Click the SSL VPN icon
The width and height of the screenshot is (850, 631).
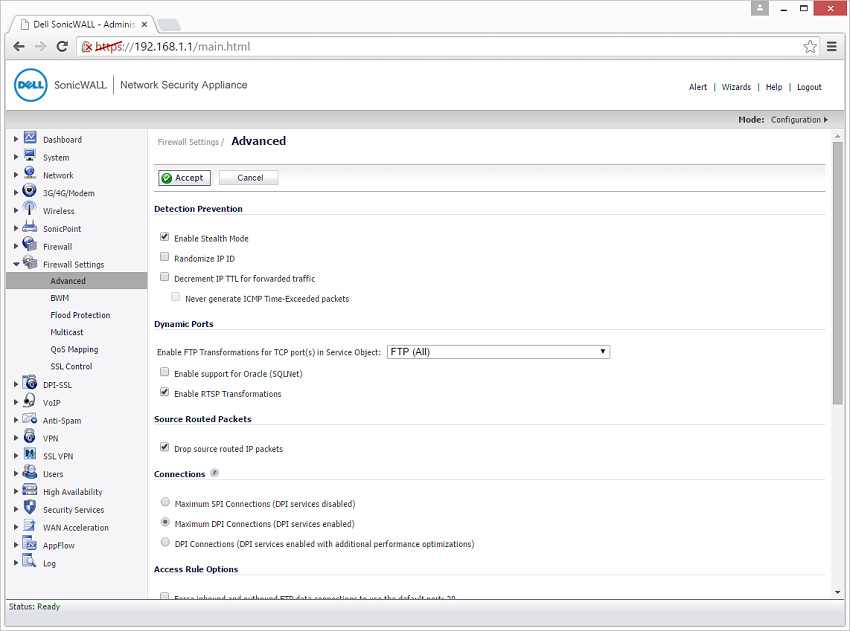pos(30,454)
